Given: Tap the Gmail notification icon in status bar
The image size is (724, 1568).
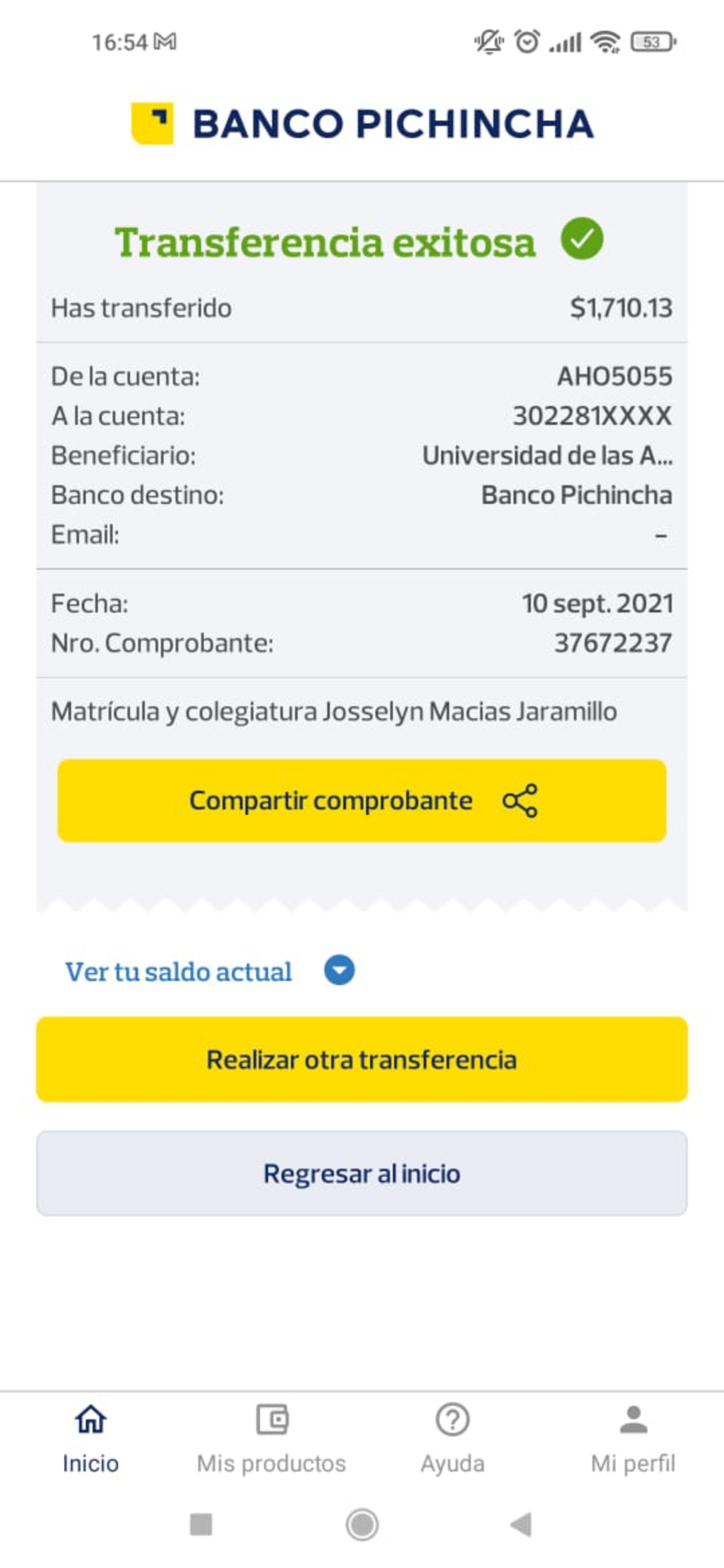Looking at the screenshot, I should 165,42.
